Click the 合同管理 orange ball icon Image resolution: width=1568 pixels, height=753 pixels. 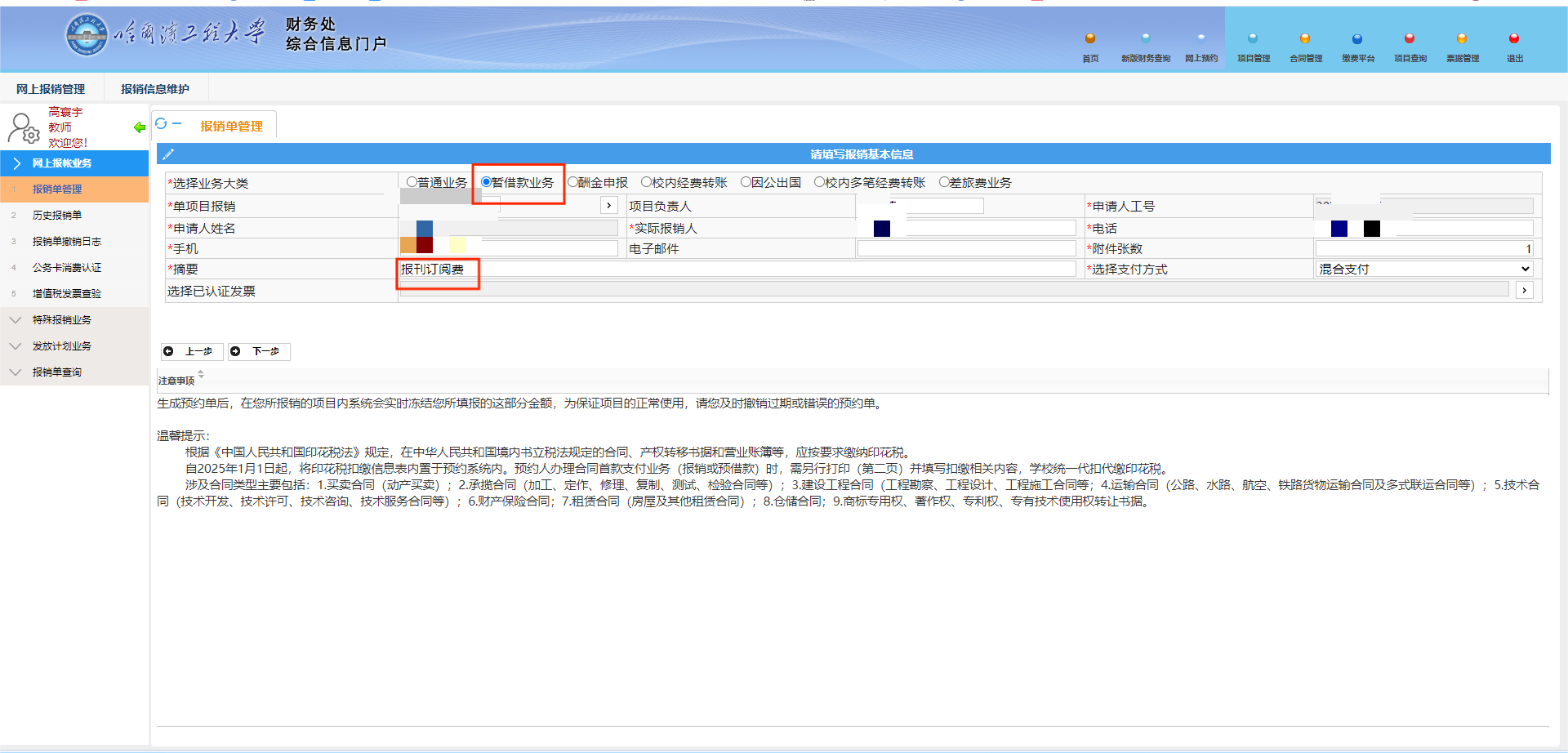click(x=1304, y=39)
